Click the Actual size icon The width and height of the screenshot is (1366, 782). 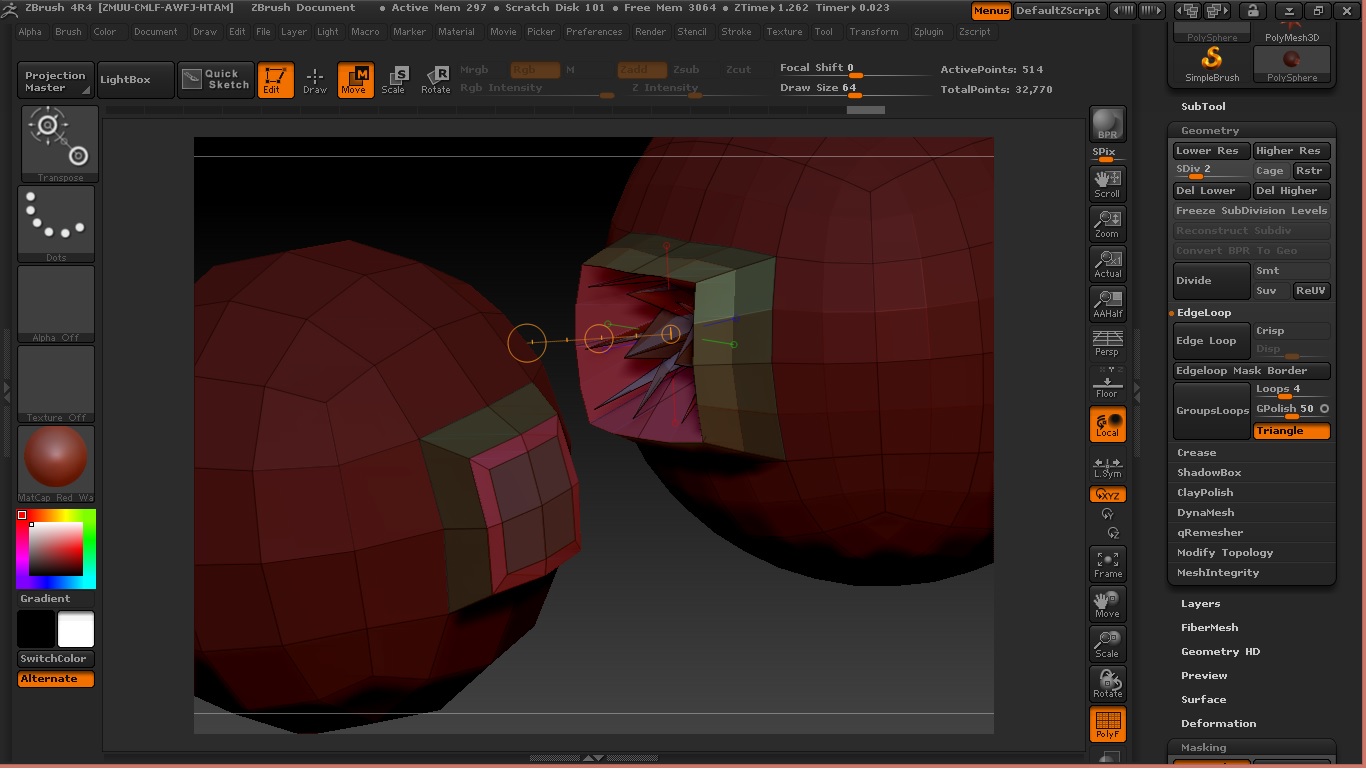point(1107,264)
